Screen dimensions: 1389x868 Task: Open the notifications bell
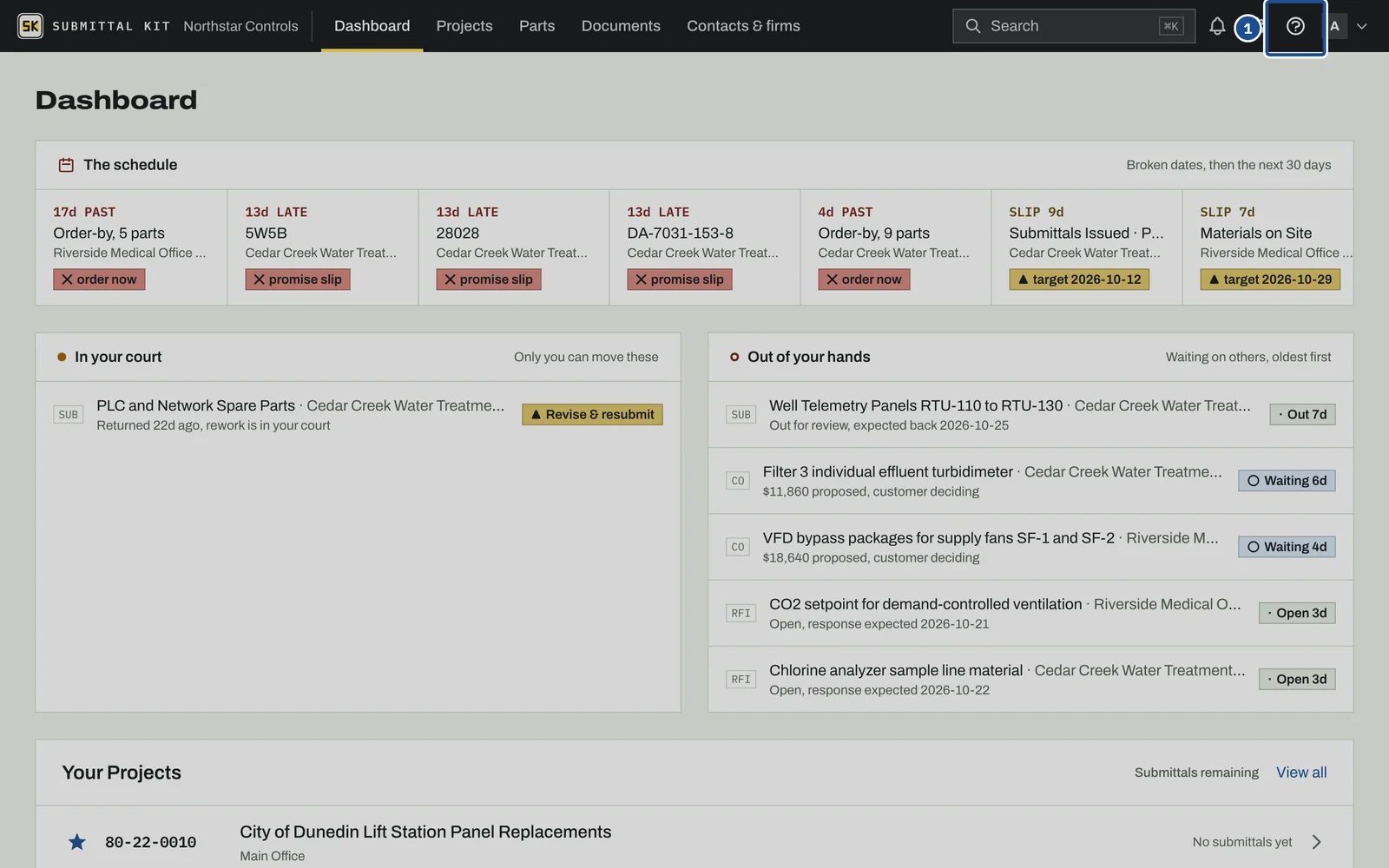1217,26
